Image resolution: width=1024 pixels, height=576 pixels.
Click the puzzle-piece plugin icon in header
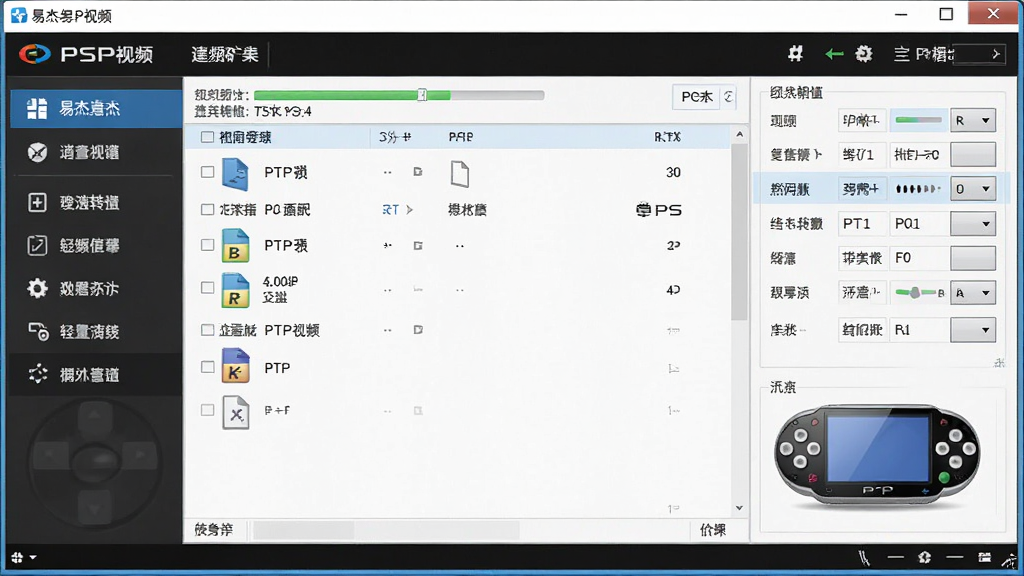795,54
